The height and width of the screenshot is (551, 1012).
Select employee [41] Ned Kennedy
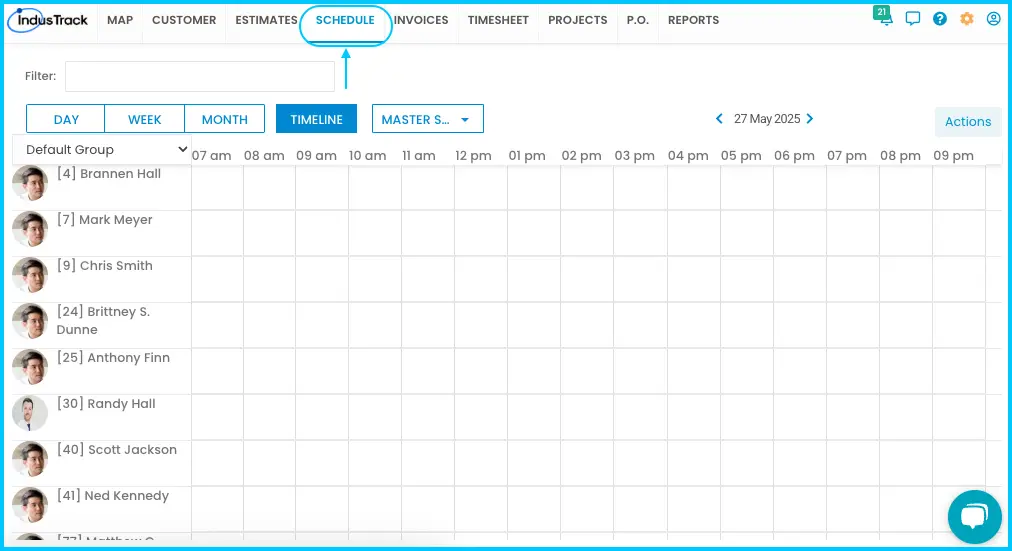click(x=113, y=496)
